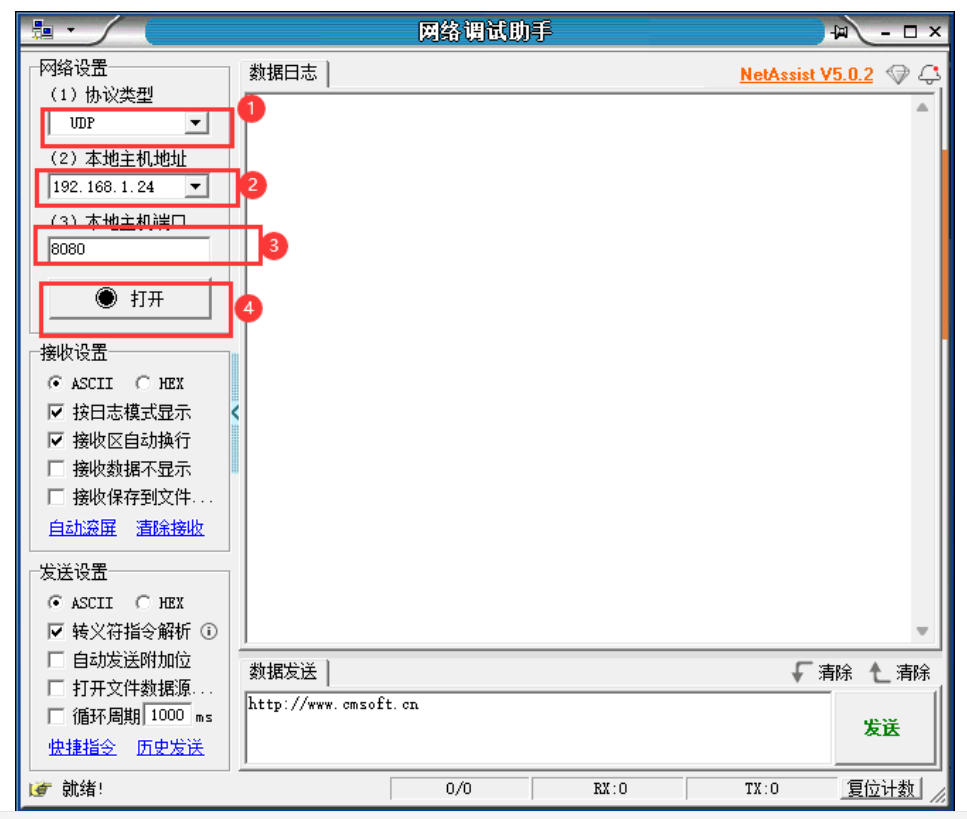The height and width of the screenshot is (819, 967).
Task: Clear log with the down-arrow 清除 button
Action: 822,672
